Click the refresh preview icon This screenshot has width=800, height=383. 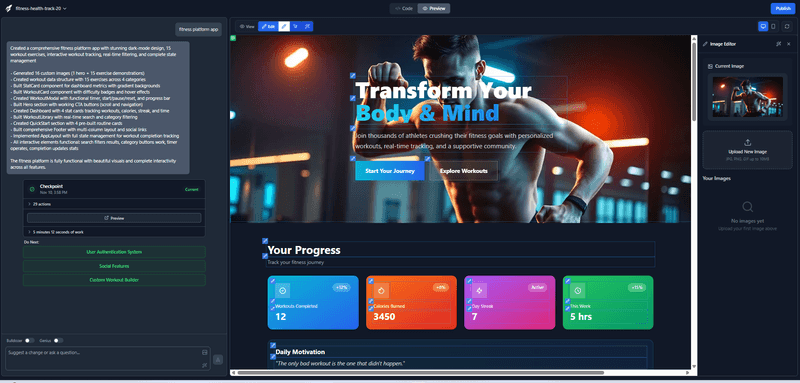(x=786, y=27)
